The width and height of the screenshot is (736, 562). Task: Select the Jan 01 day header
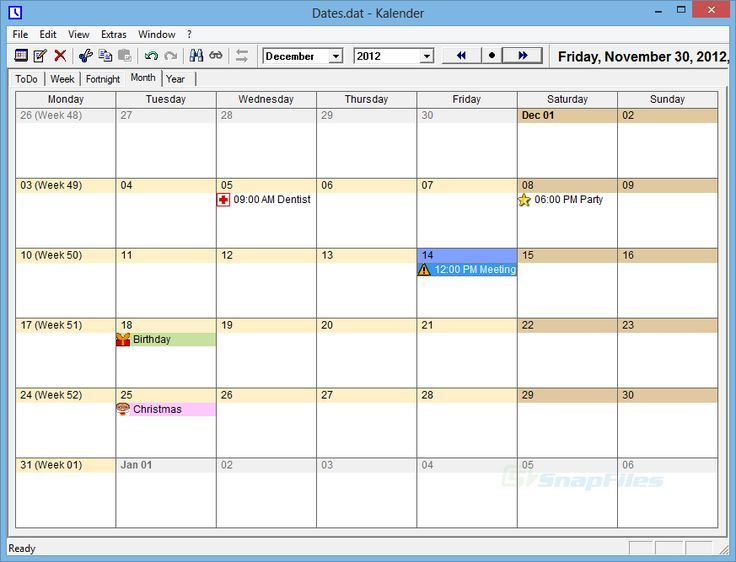[x=166, y=465]
